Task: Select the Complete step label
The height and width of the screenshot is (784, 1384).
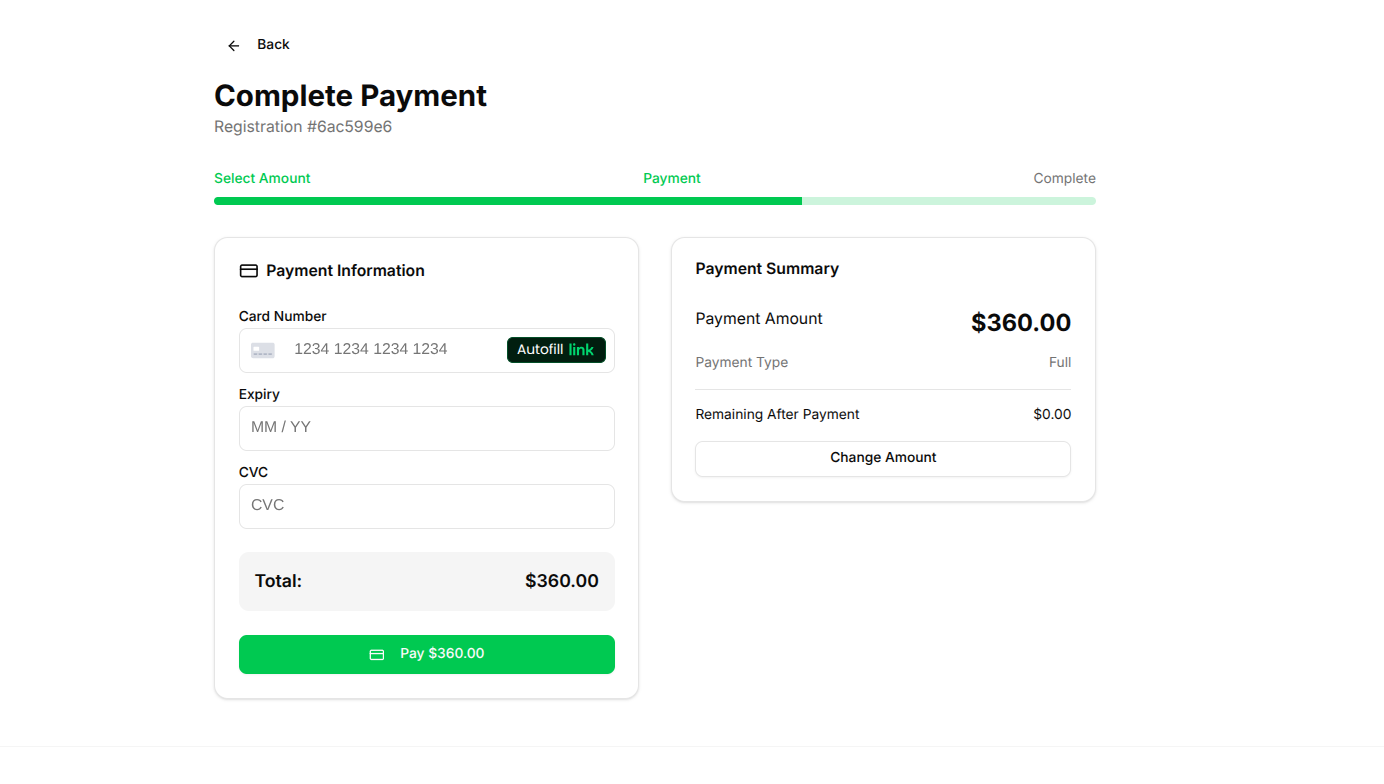Action: 1064,178
